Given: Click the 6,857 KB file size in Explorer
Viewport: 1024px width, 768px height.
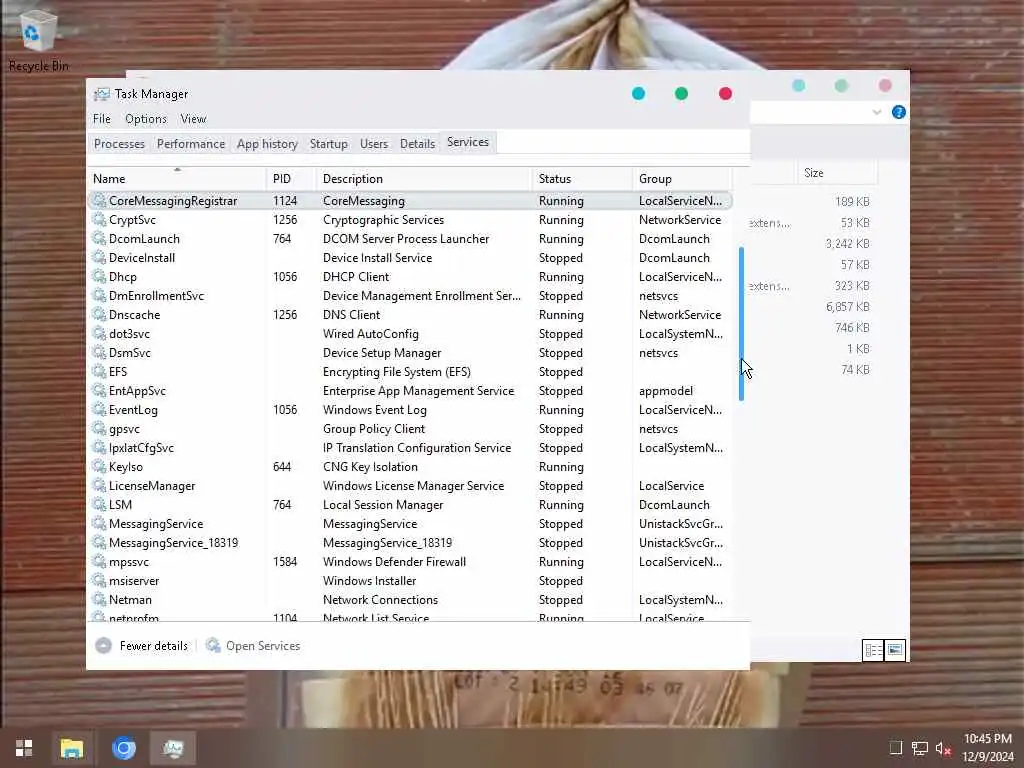Looking at the screenshot, I should point(848,306).
